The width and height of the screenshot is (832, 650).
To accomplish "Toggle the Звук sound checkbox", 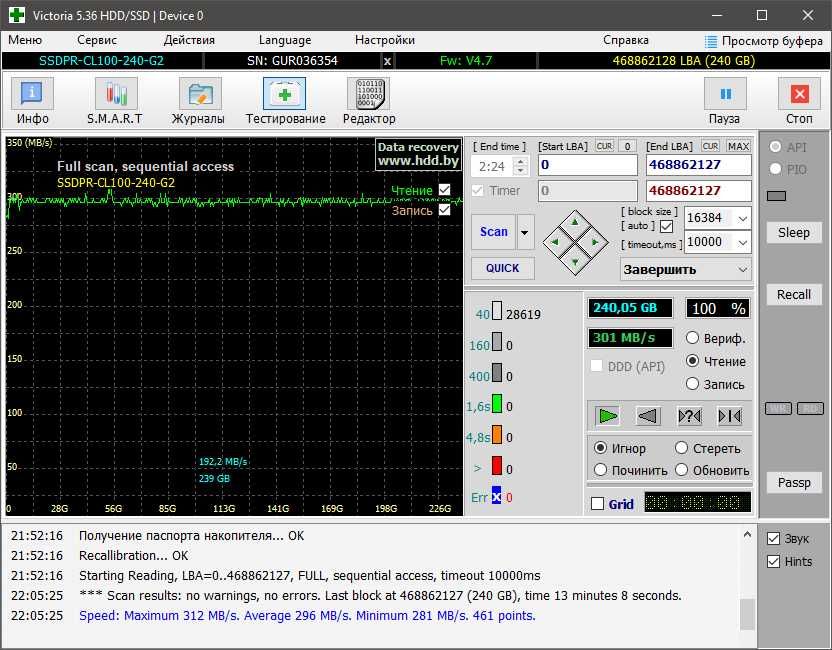I will click(774, 539).
